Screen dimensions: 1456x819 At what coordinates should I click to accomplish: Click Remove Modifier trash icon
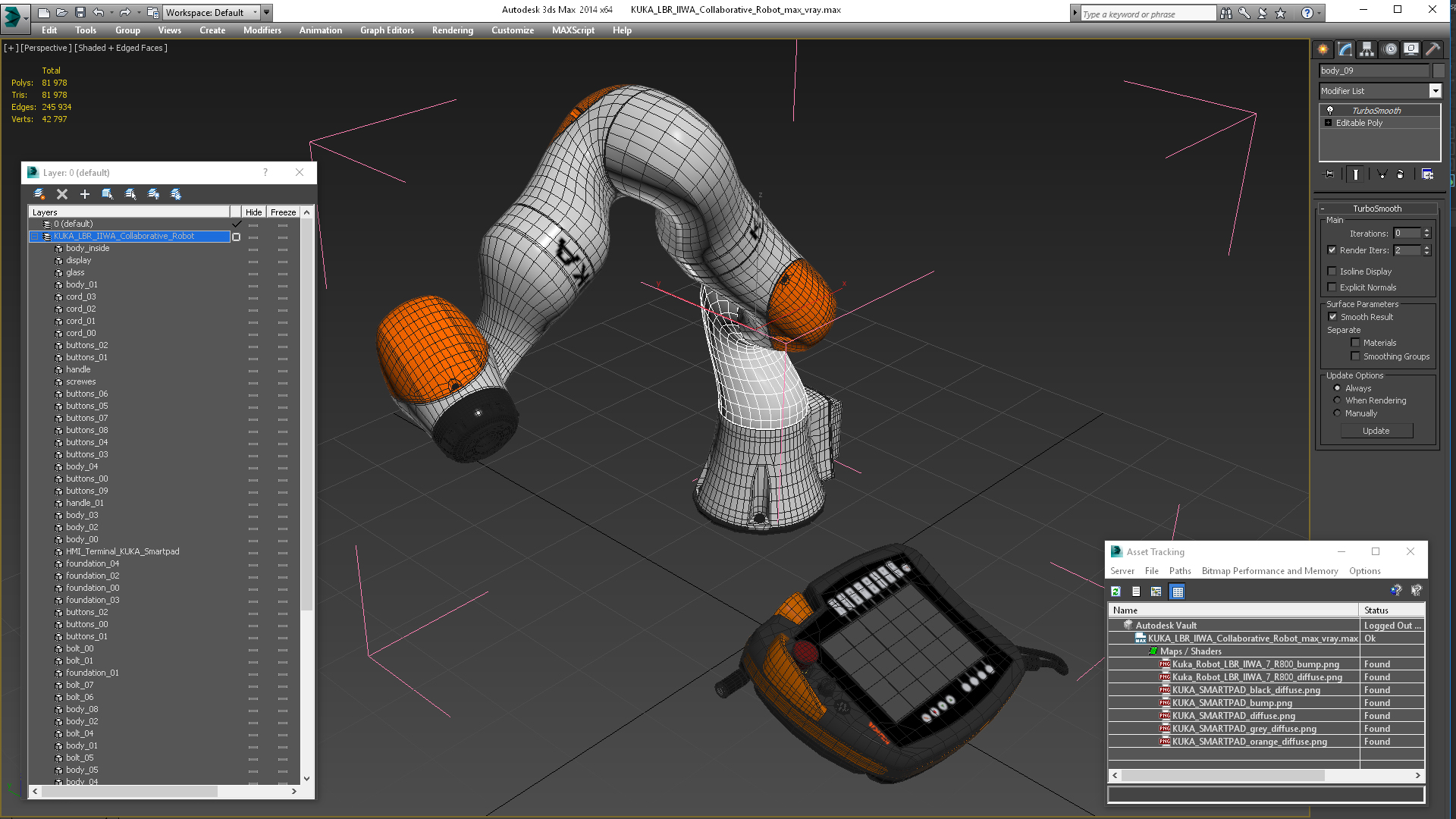point(1401,174)
